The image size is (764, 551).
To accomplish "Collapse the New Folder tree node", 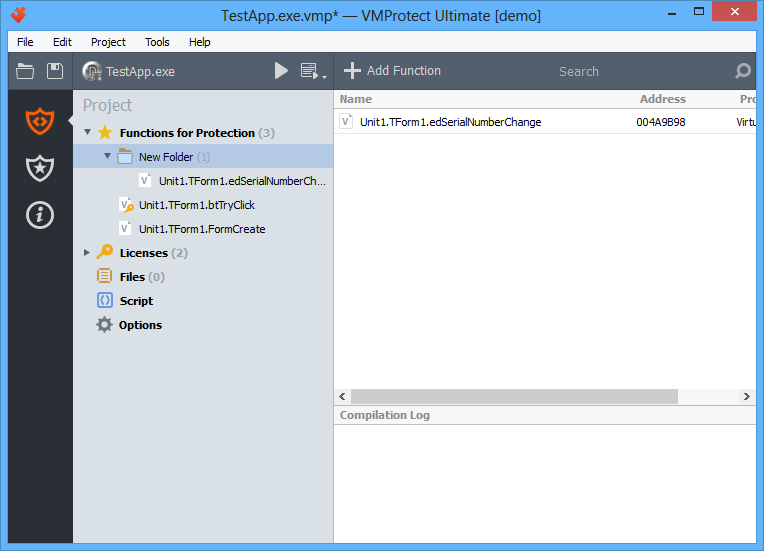I will tap(107, 156).
